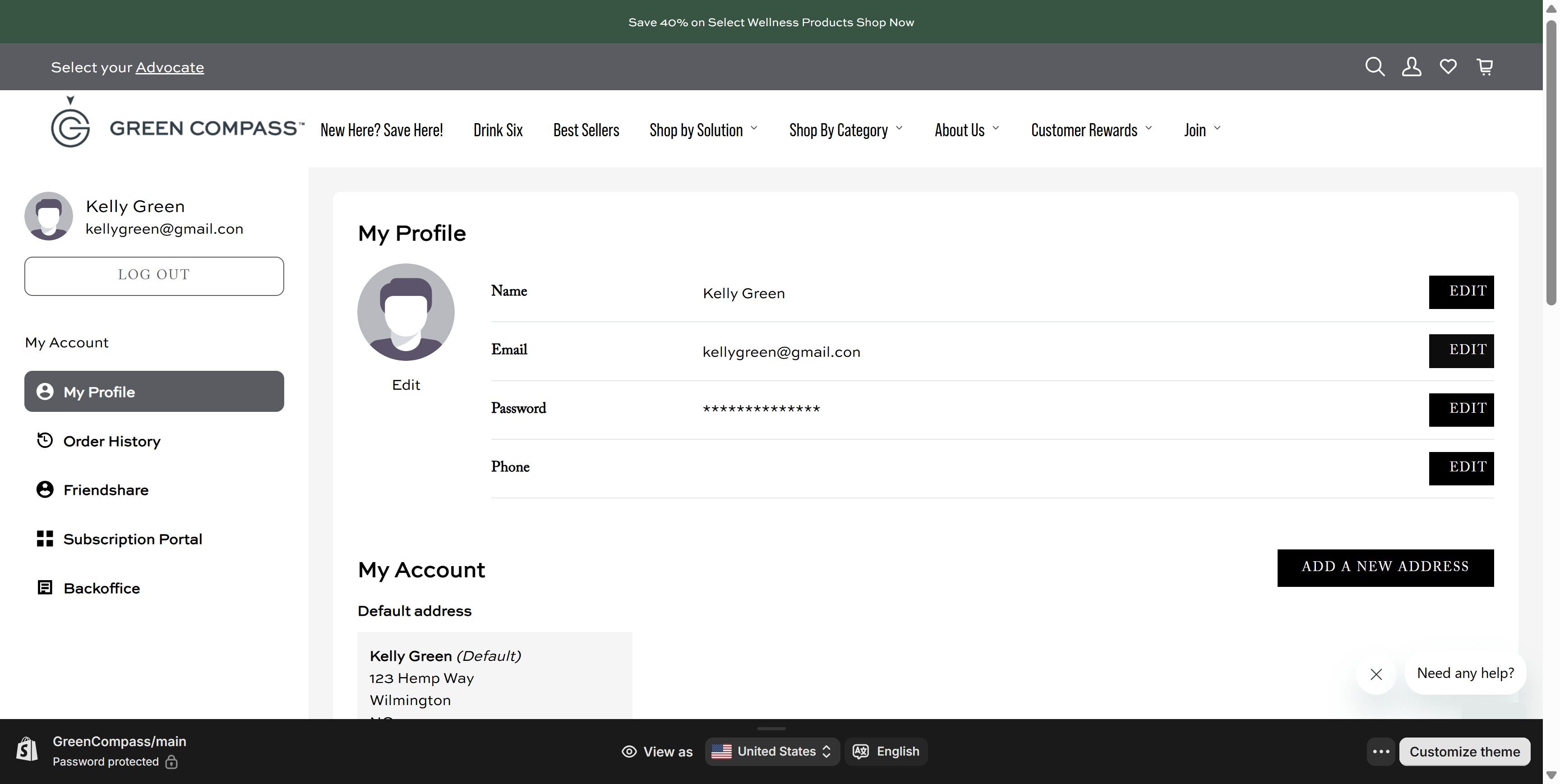
Task: Edit the Name field
Action: (x=1461, y=292)
